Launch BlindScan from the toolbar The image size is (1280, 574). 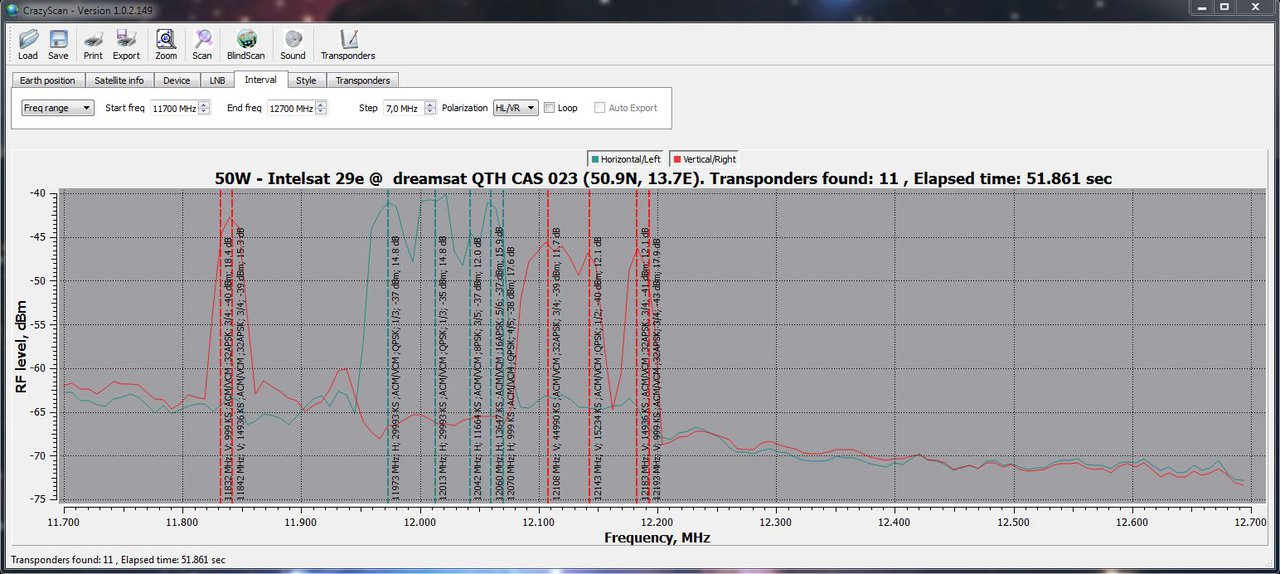click(246, 42)
